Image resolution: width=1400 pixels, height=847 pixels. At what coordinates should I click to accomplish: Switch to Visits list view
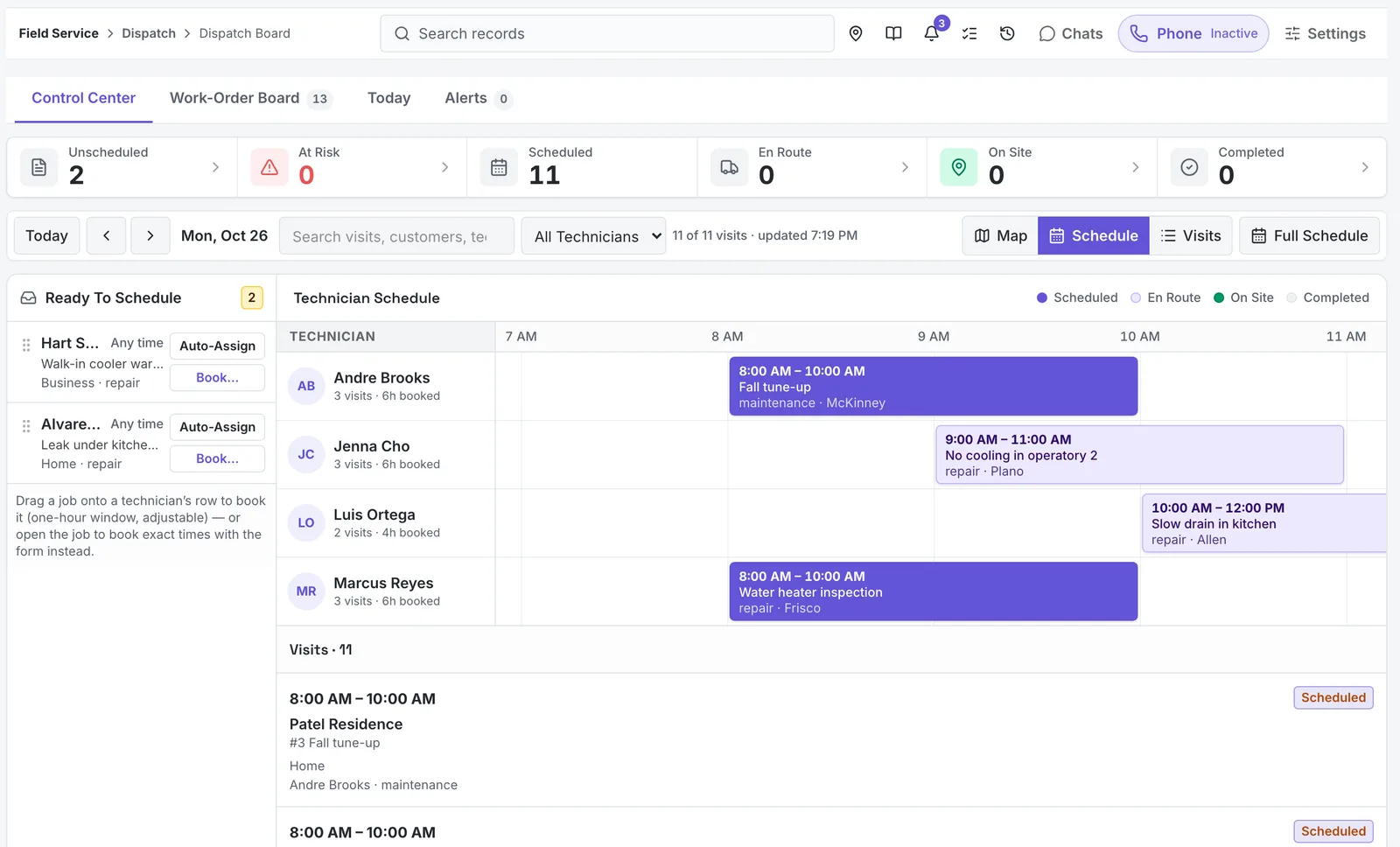tap(1191, 236)
